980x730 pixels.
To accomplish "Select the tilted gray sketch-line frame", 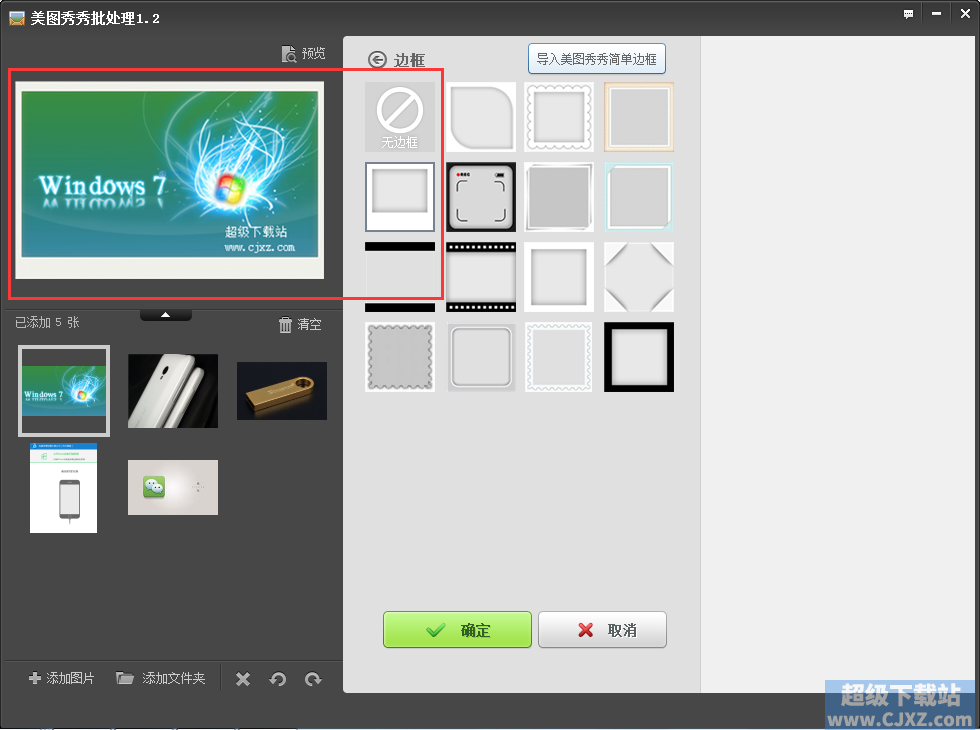I will click(559, 197).
